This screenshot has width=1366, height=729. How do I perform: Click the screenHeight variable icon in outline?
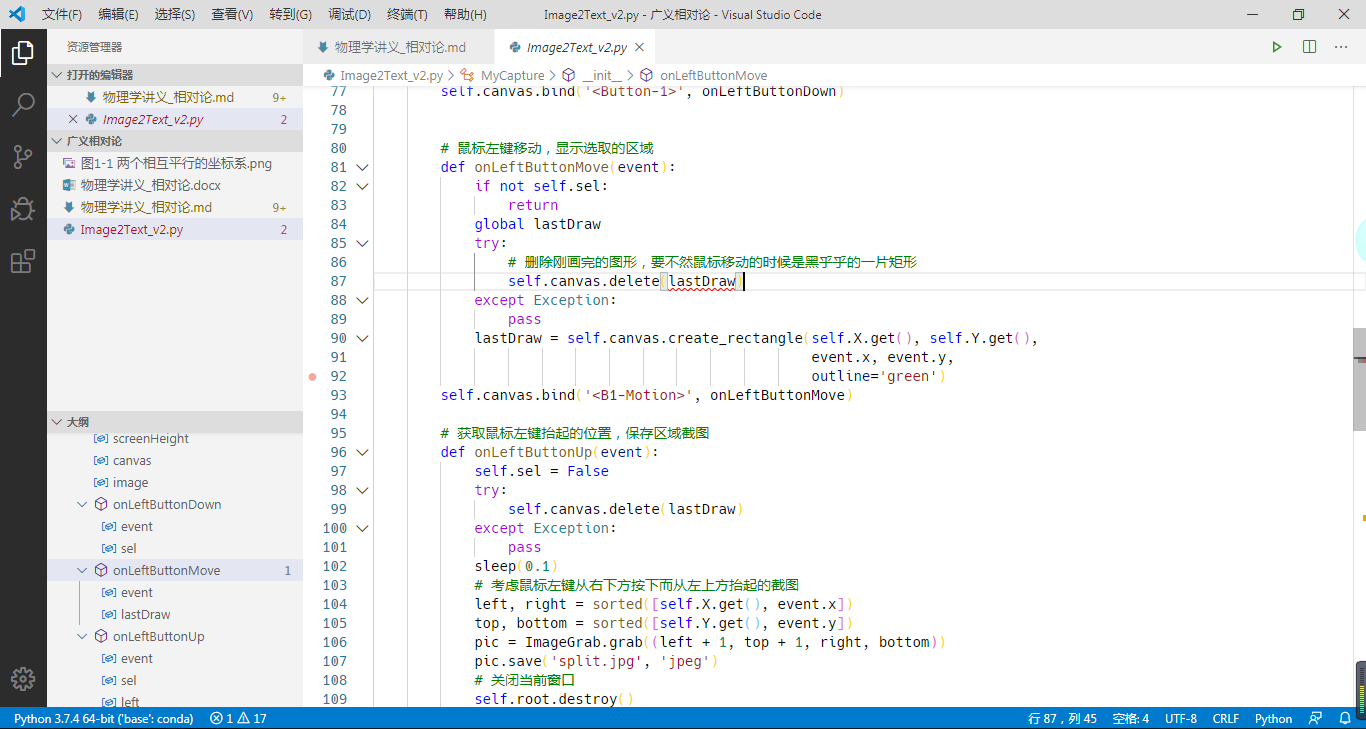tap(101, 439)
